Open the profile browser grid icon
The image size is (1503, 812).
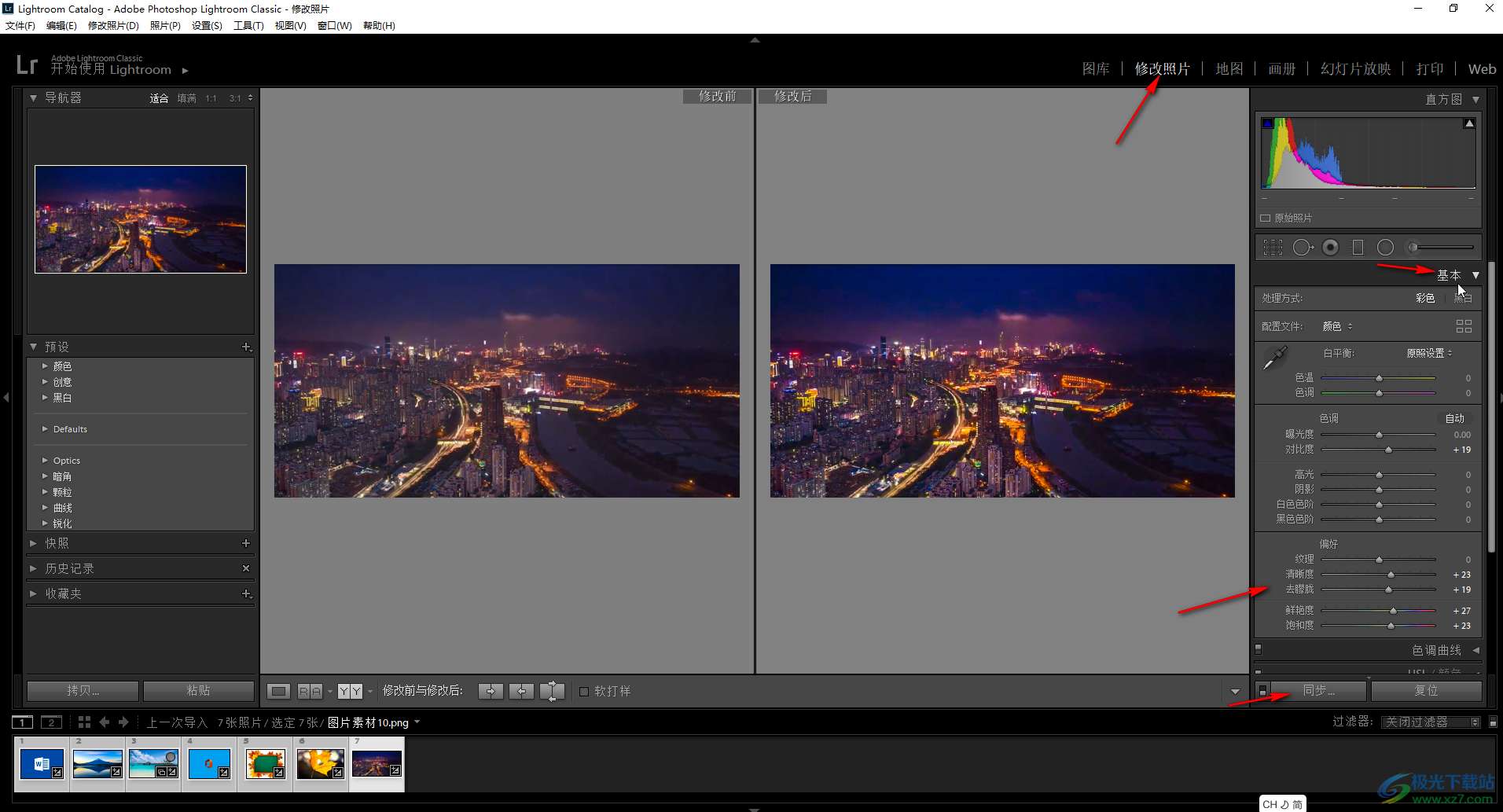click(1463, 326)
